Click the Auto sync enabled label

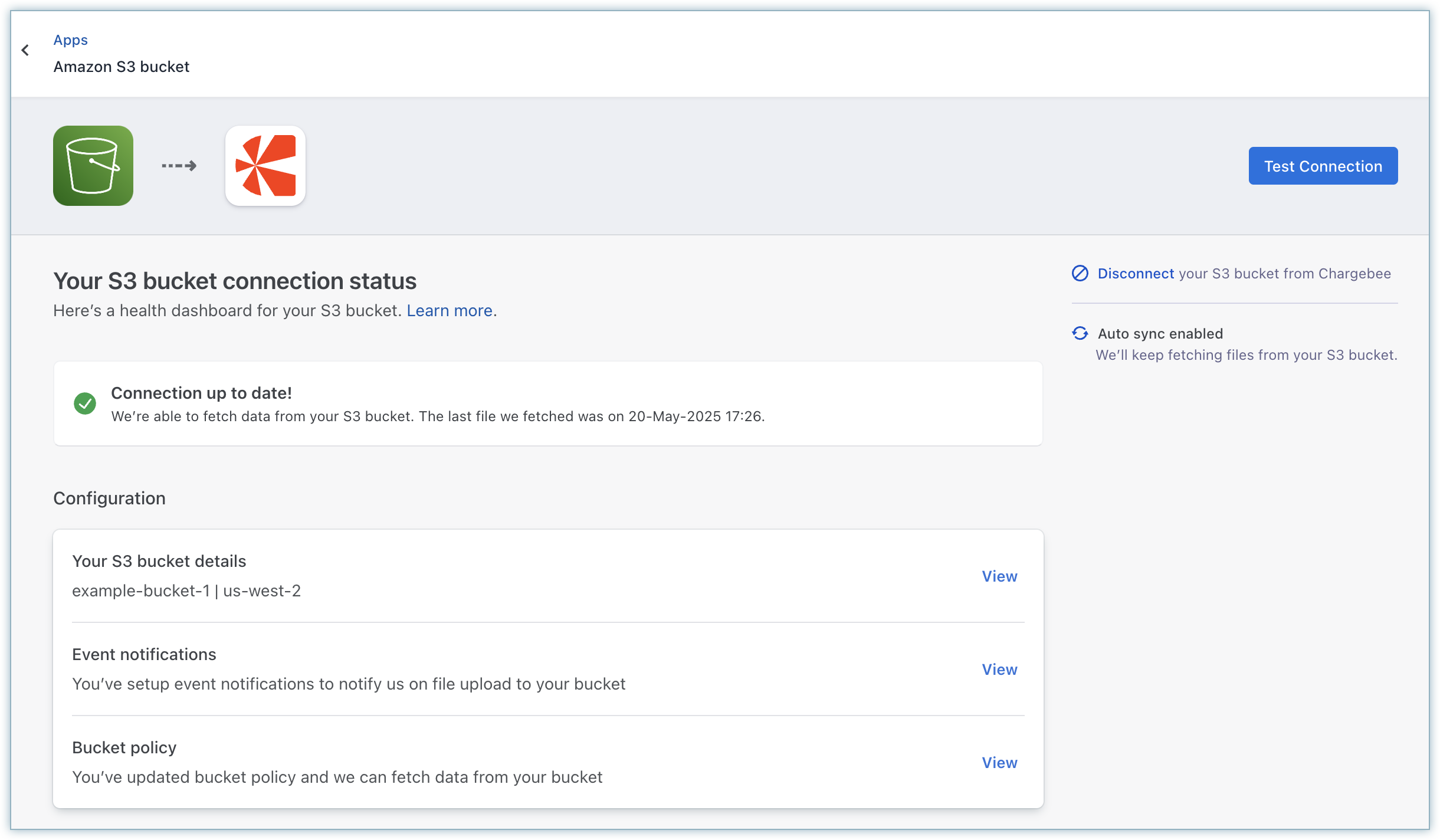(1160, 334)
